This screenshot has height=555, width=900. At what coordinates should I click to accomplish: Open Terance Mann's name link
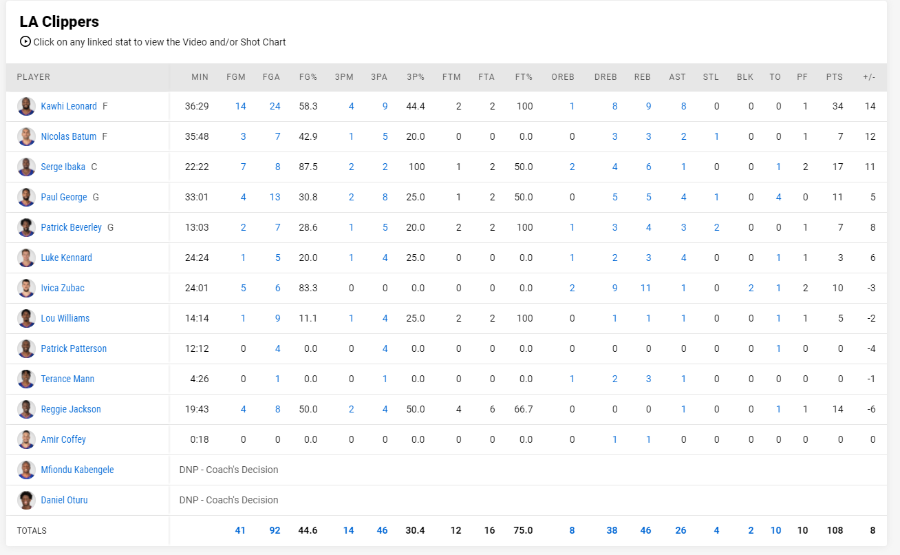[68, 379]
